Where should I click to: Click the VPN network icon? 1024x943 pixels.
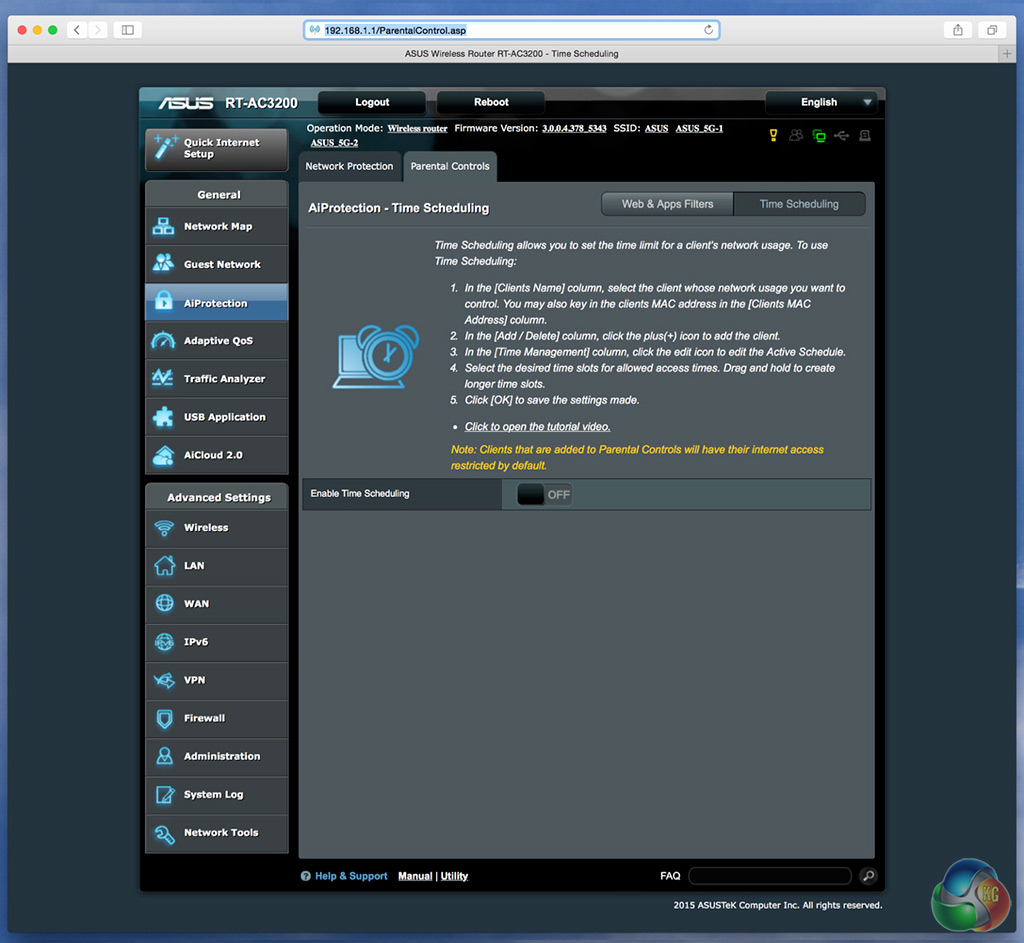pyautogui.click(x=164, y=680)
